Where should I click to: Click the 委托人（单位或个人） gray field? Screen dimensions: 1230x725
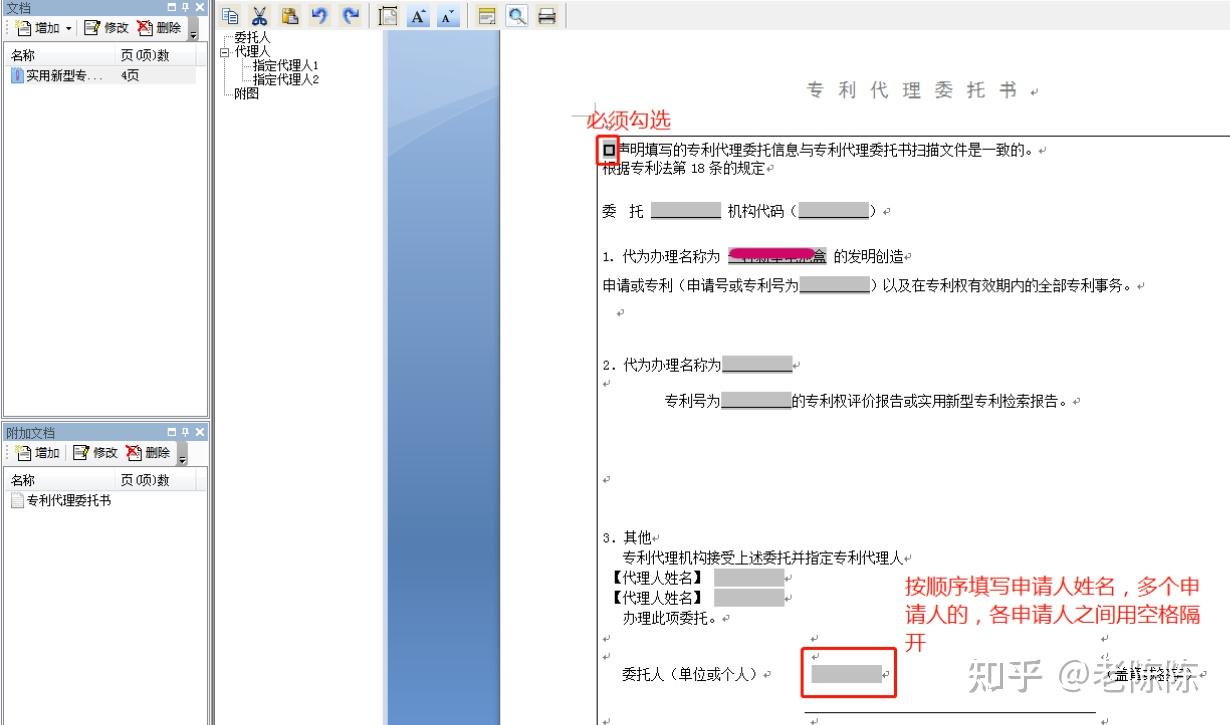tap(847, 675)
